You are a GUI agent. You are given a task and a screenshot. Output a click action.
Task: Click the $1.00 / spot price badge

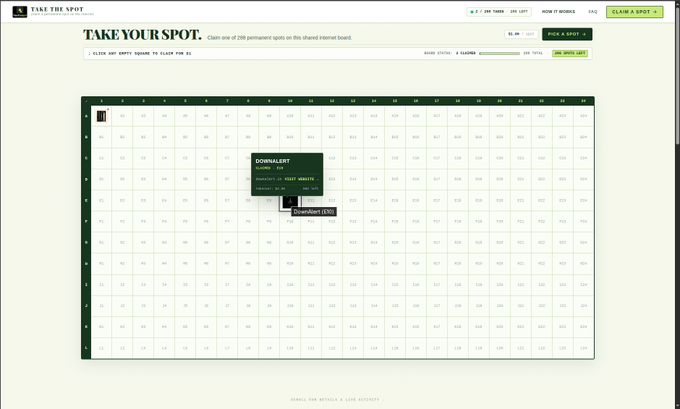point(521,34)
